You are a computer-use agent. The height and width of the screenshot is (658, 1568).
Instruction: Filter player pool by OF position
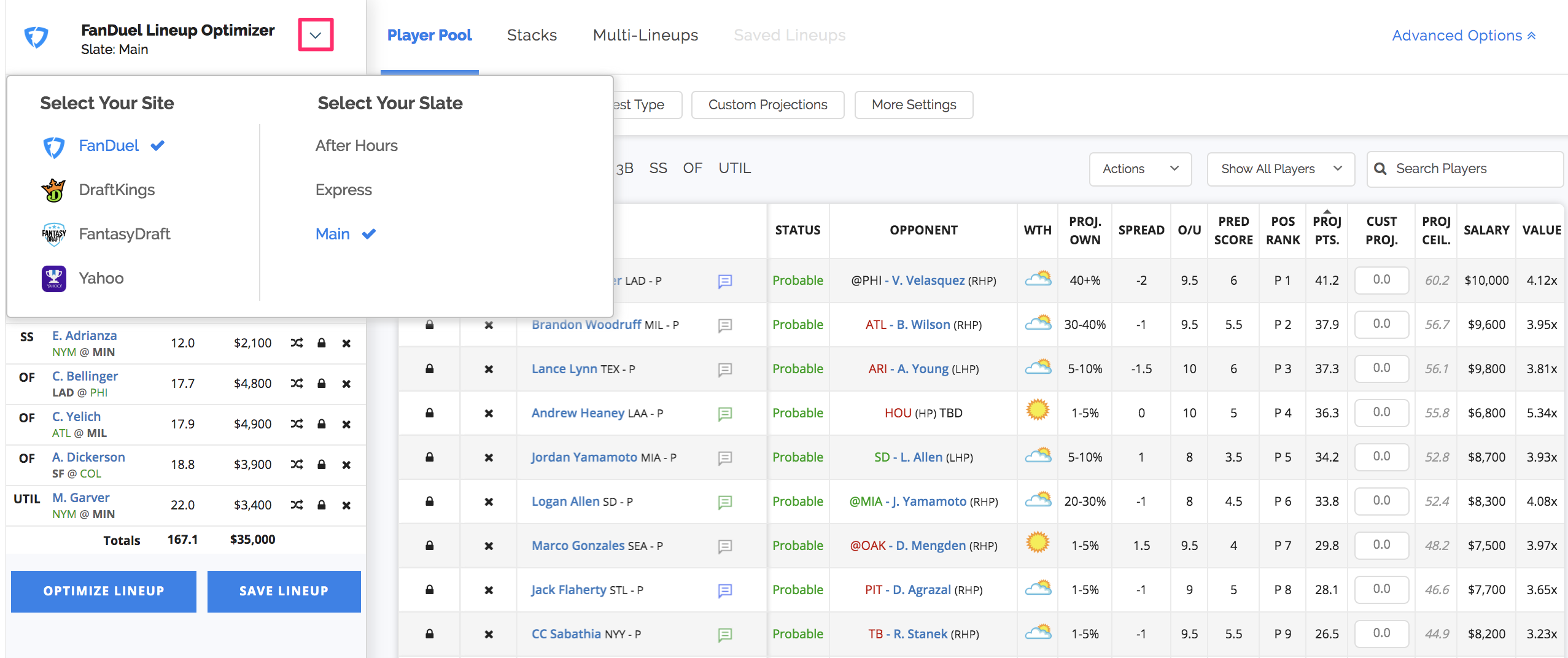point(693,168)
